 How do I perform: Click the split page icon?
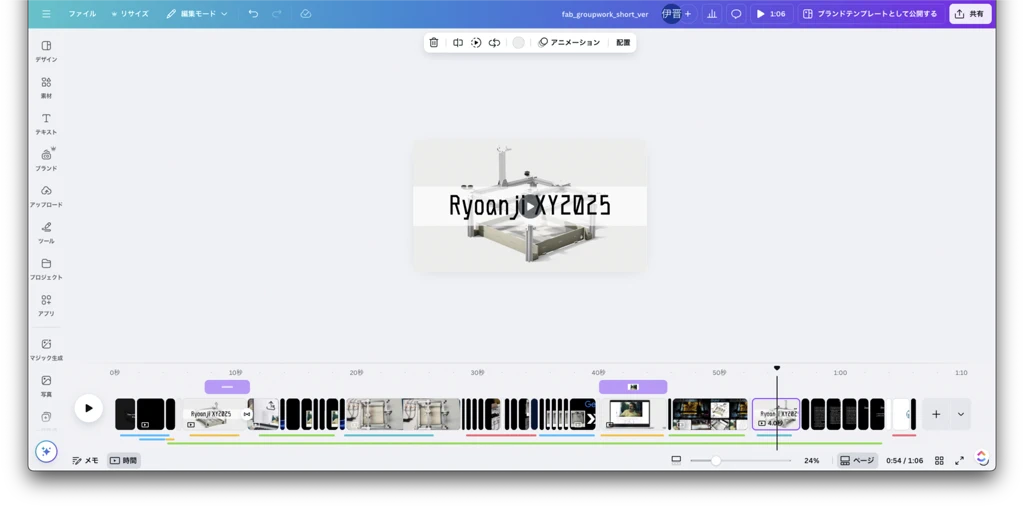click(458, 42)
